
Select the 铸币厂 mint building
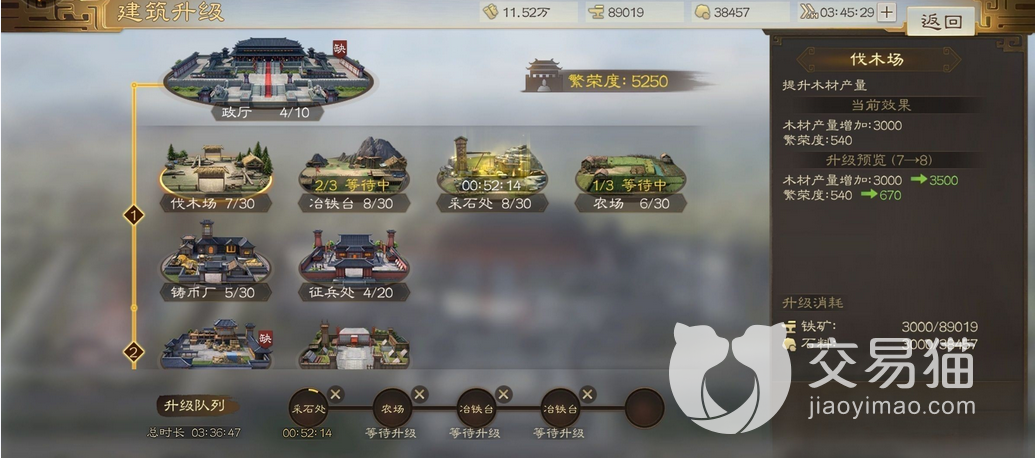tap(216, 261)
